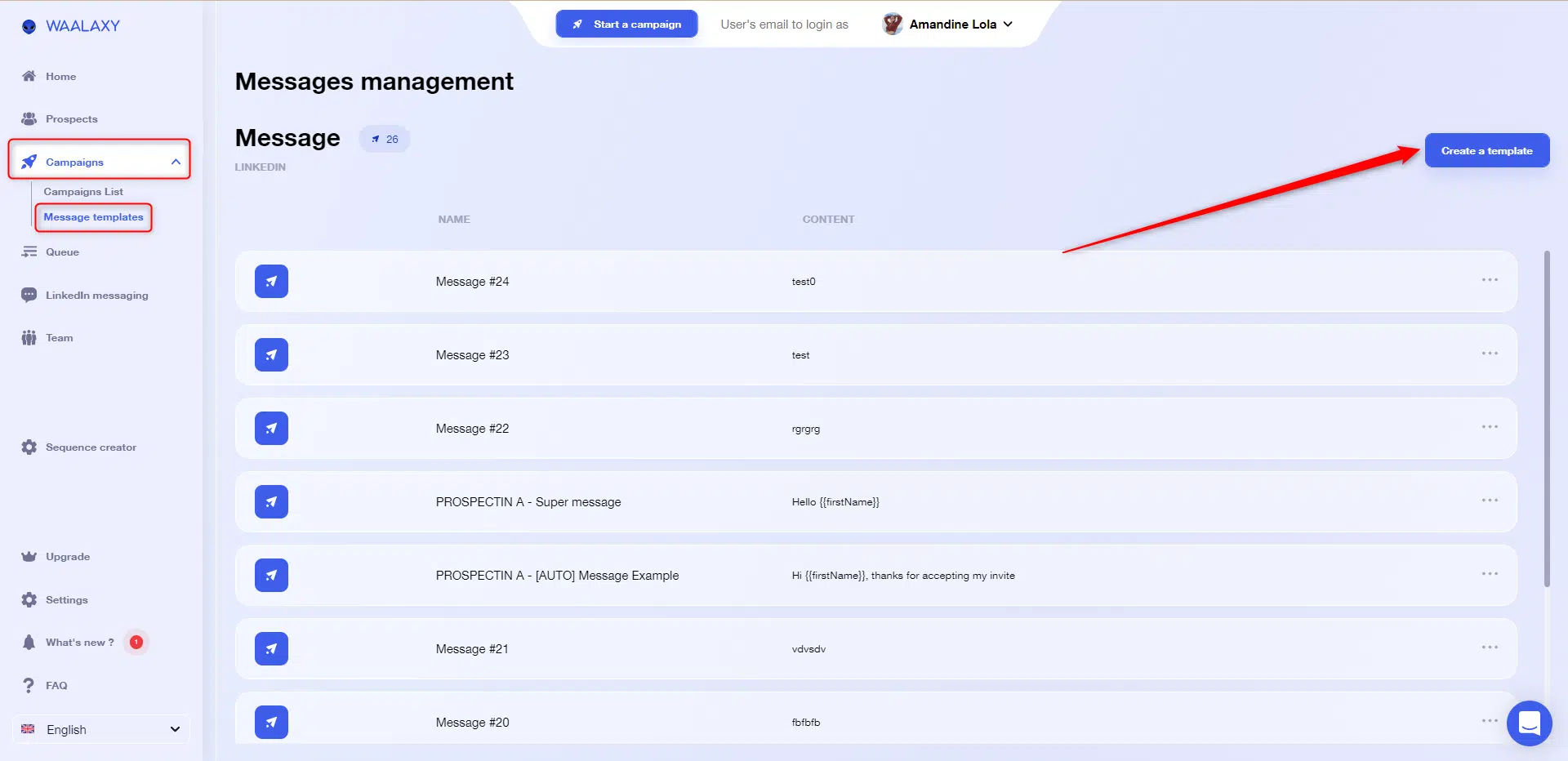This screenshot has height=761, width=1568.
Task: Click the Message #24 name text
Action: point(472,282)
